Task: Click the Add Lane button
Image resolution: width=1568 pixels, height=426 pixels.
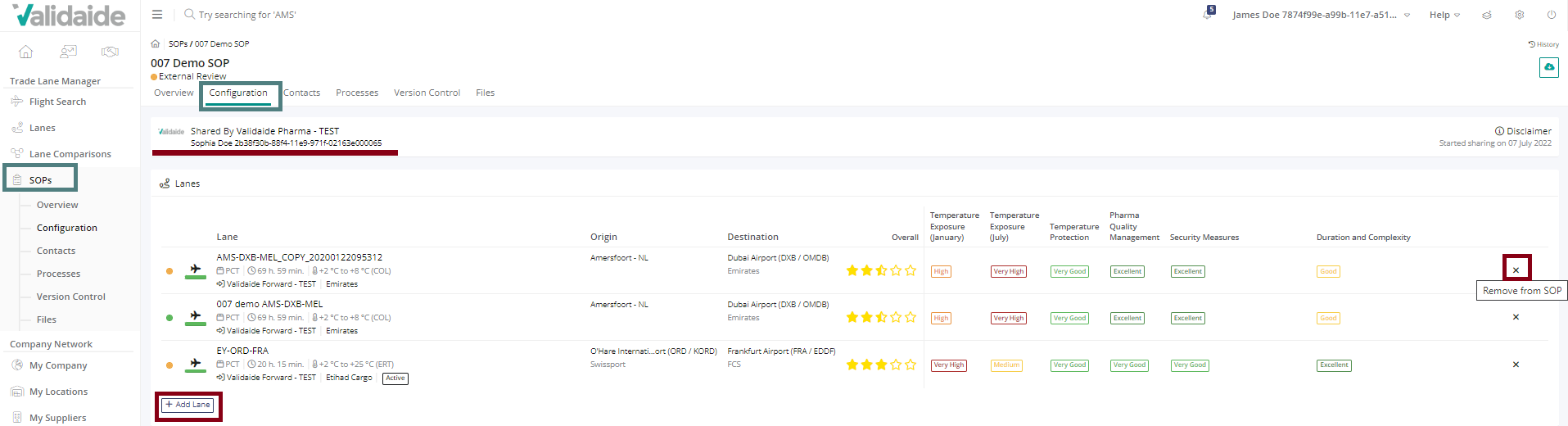Action: coord(188,405)
